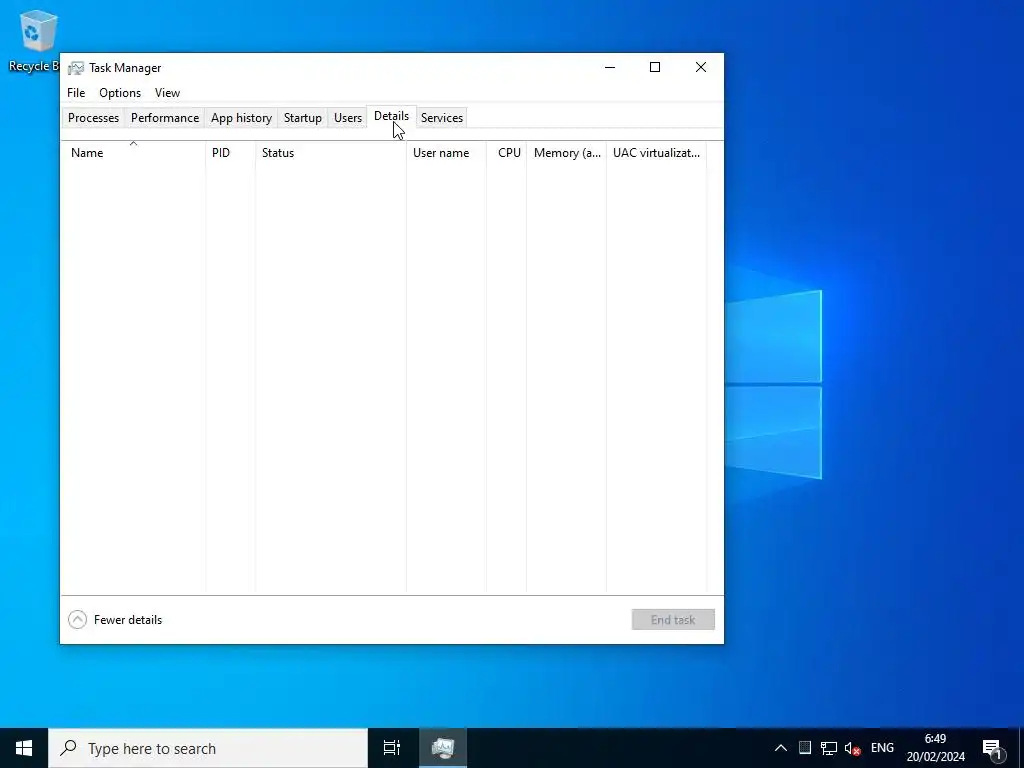1024x768 pixels.
Task: Sort by the User name column
Action: coord(447,153)
